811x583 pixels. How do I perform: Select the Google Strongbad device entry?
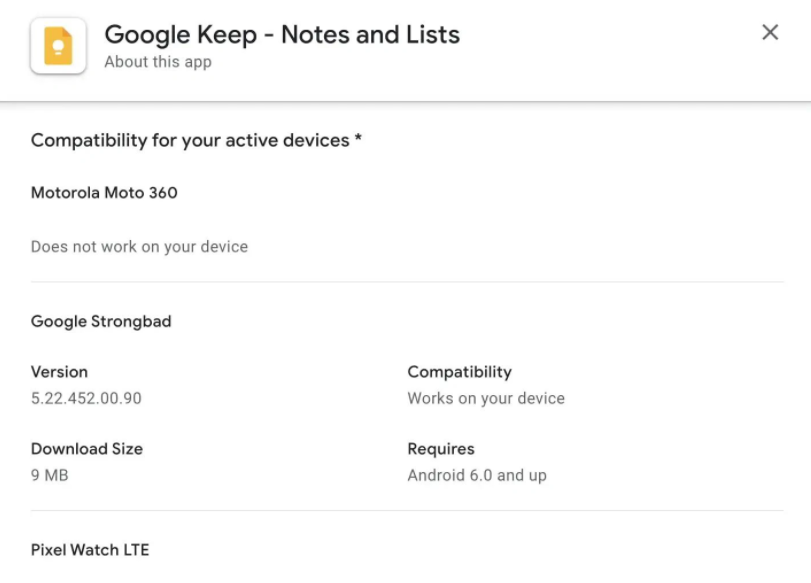[x=101, y=321]
